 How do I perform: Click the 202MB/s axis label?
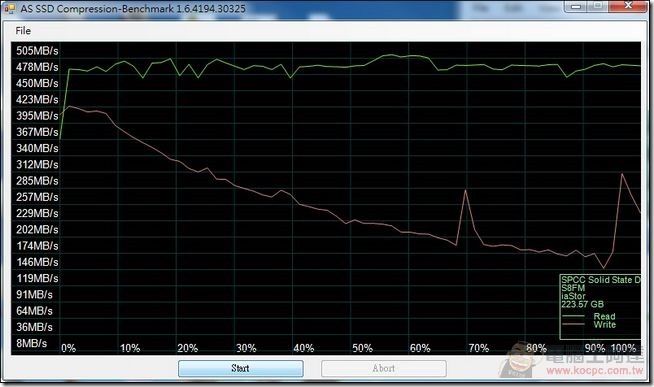tap(37, 230)
